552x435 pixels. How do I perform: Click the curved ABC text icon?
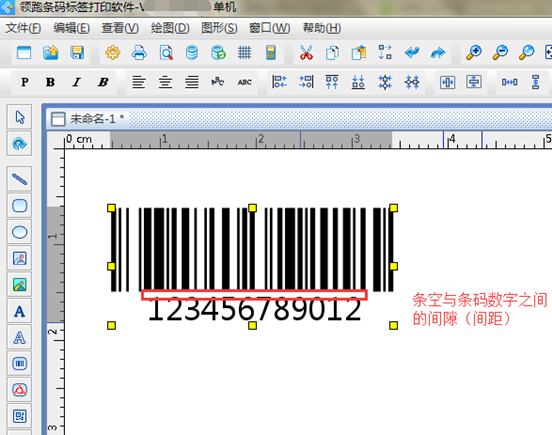pyautogui.click(x=218, y=82)
